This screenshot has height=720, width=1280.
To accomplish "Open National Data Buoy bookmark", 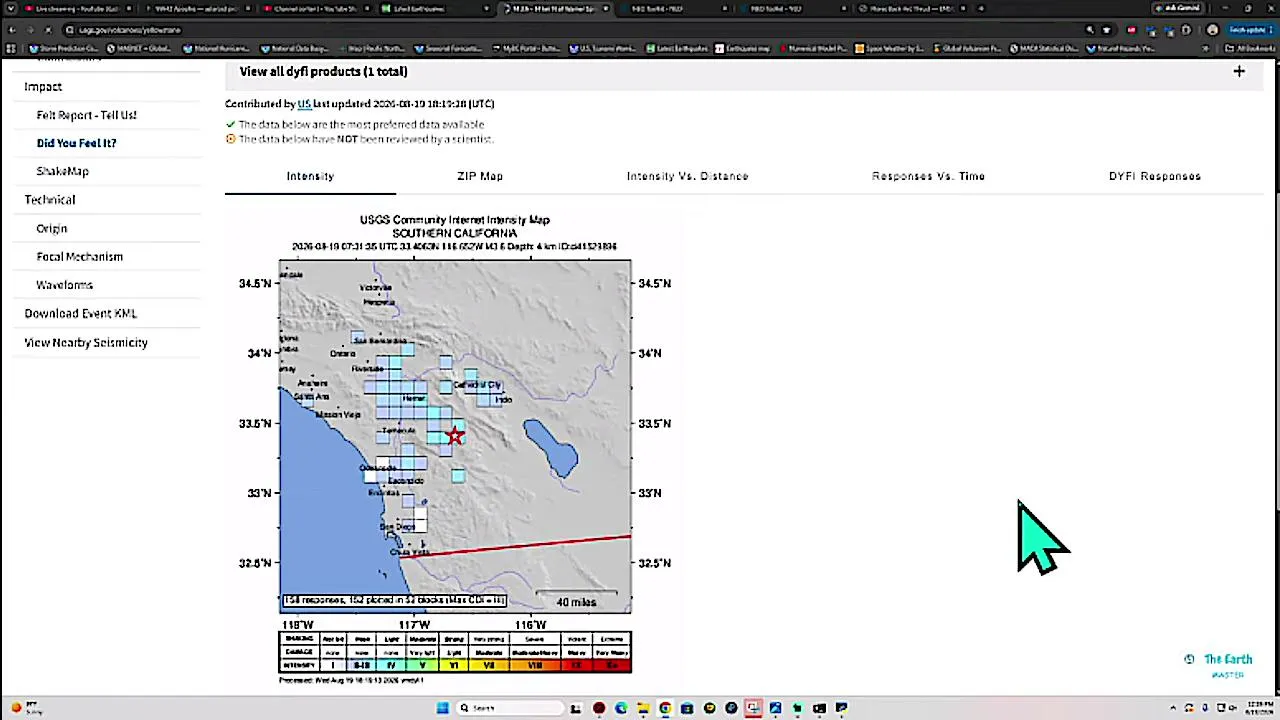I will [295, 48].
